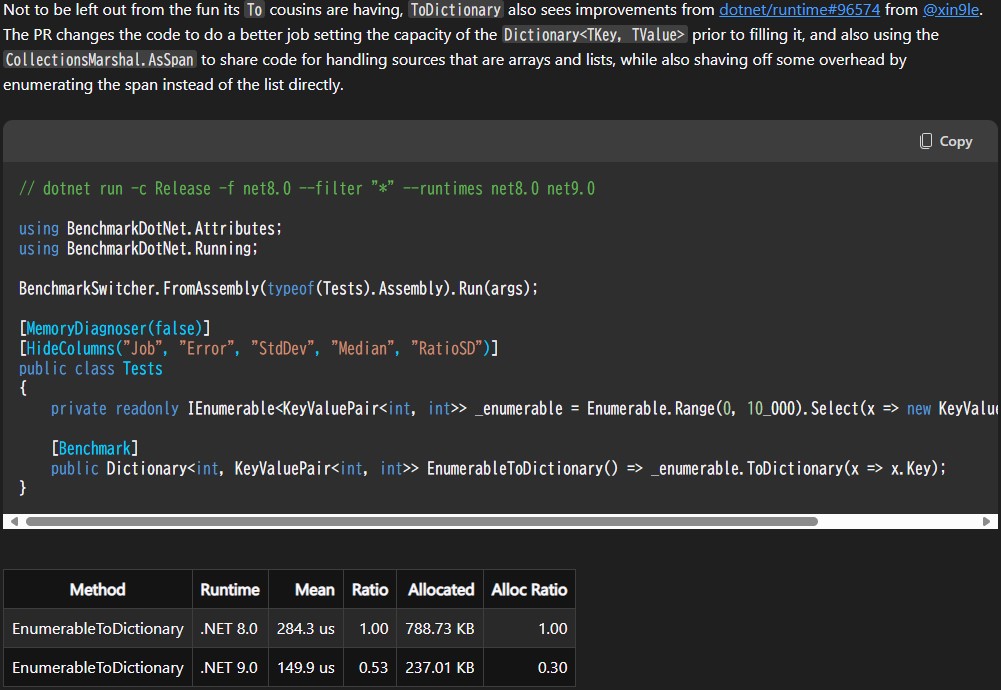1001x690 pixels.
Task: Select the 284.3 us mean cell
Action: click(x=306, y=628)
